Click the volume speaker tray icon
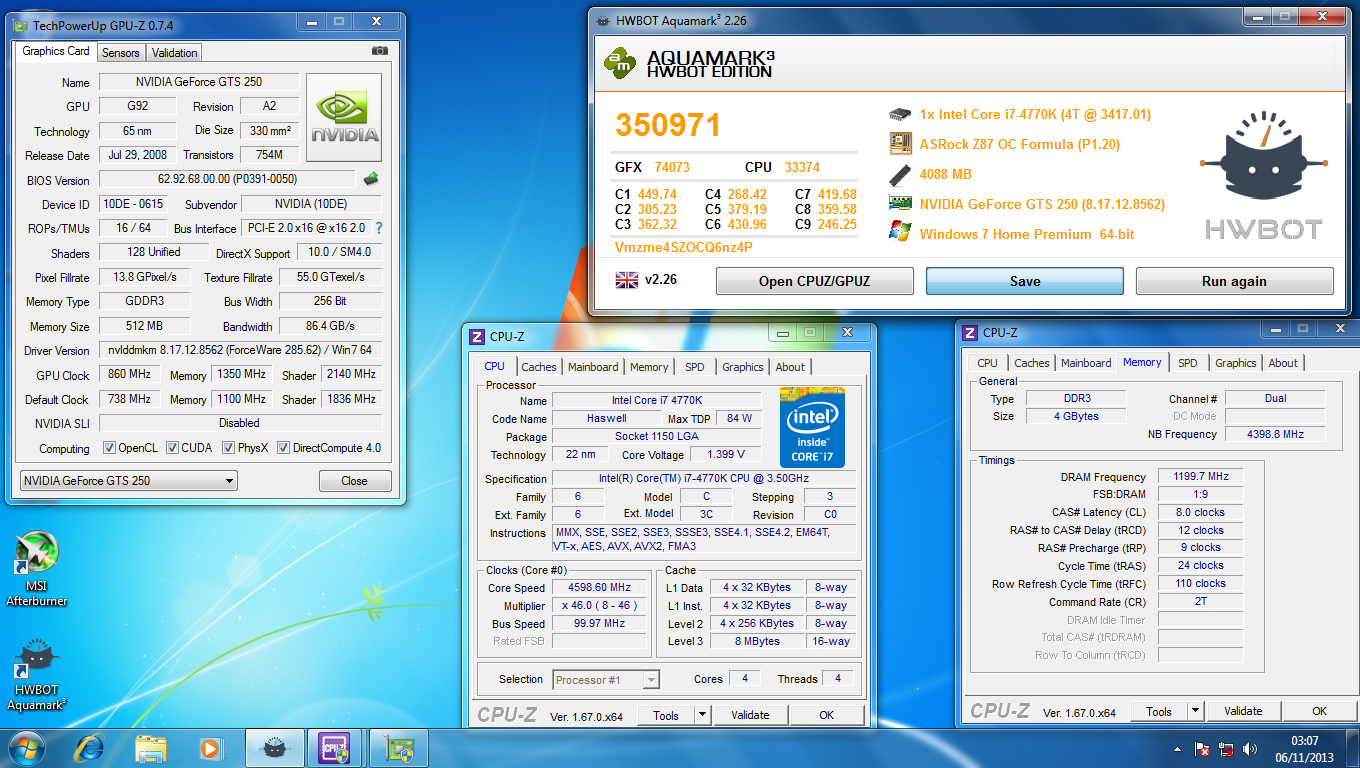Image resolution: width=1360 pixels, height=768 pixels. coord(1249,748)
